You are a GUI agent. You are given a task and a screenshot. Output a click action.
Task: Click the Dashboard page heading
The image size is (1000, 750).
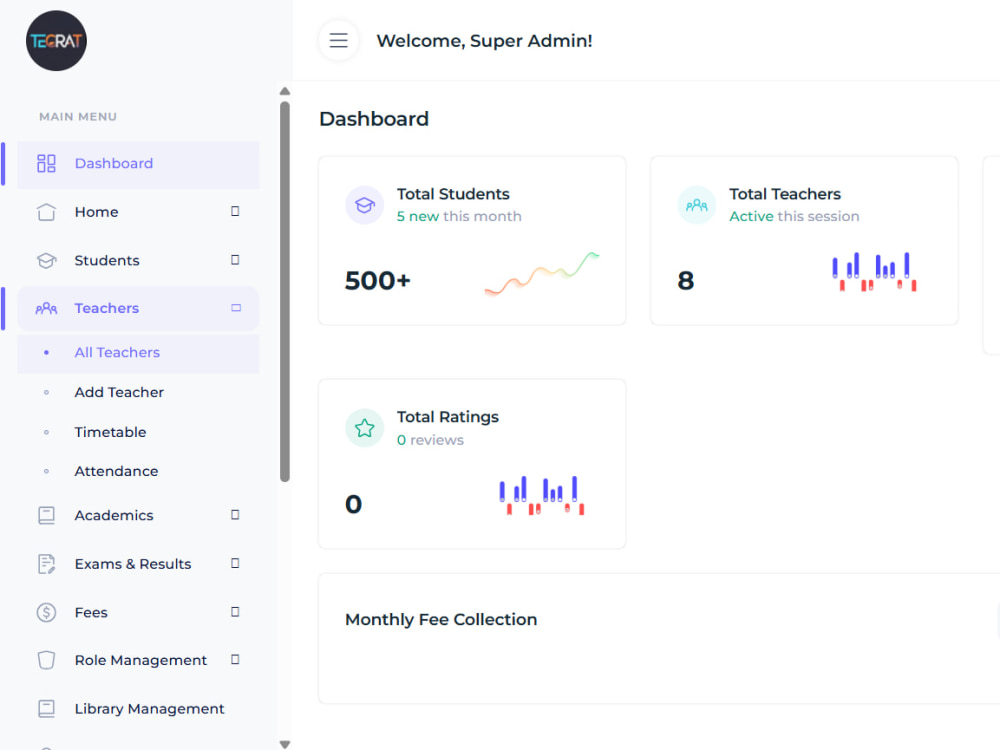coord(374,119)
